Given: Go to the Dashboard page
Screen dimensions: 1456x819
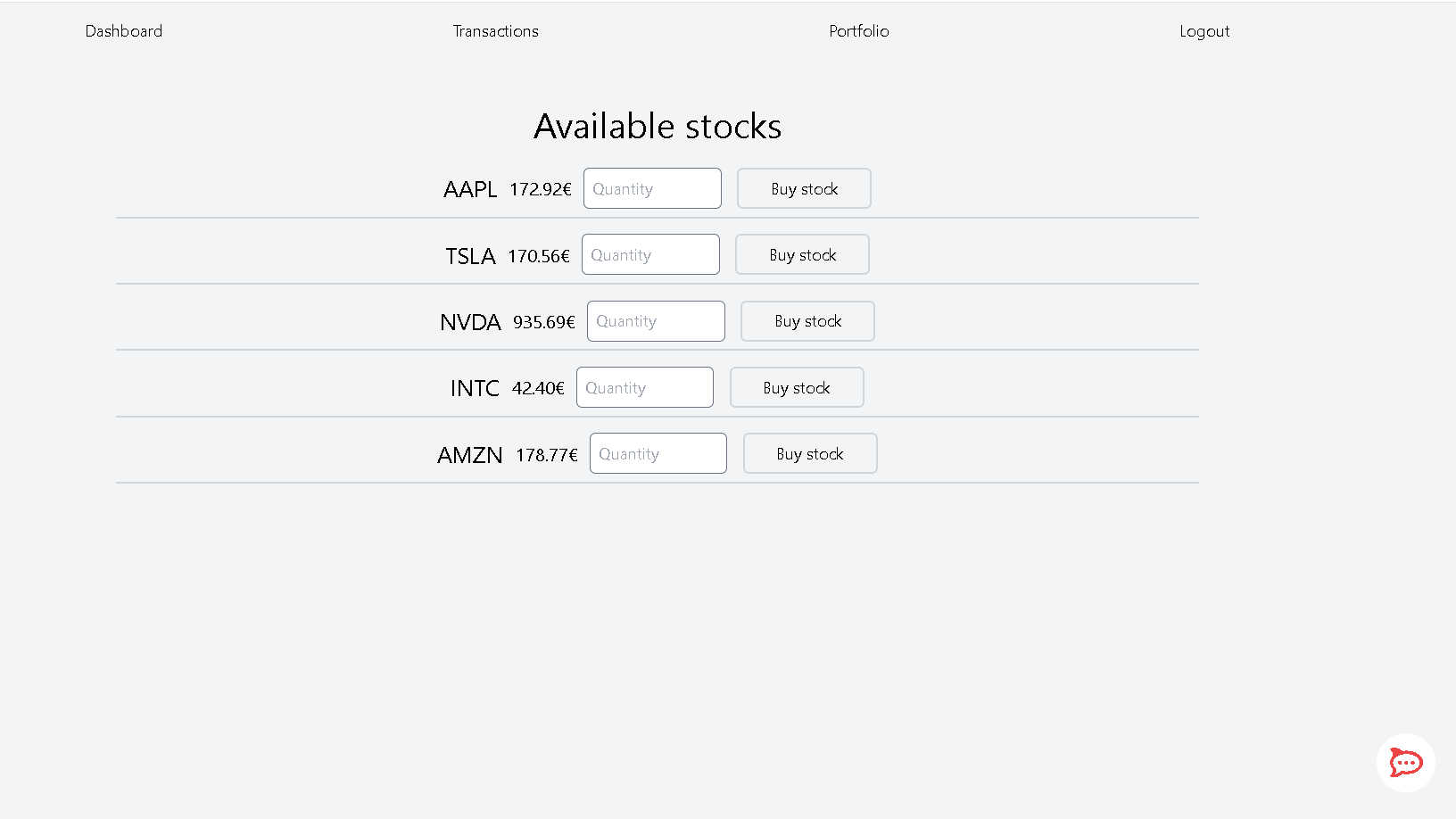Looking at the screenshot, I should coord(124,31).
